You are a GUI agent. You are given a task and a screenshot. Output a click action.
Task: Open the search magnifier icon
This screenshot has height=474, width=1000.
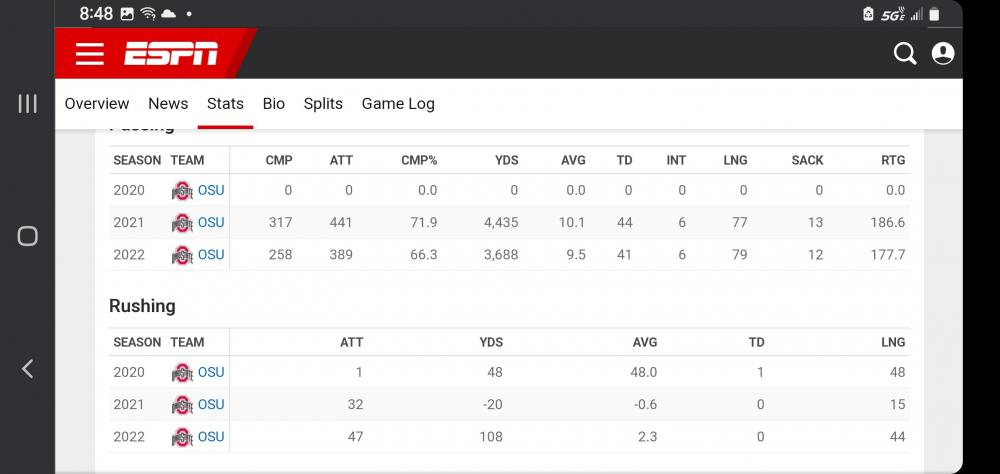point(905,54)
